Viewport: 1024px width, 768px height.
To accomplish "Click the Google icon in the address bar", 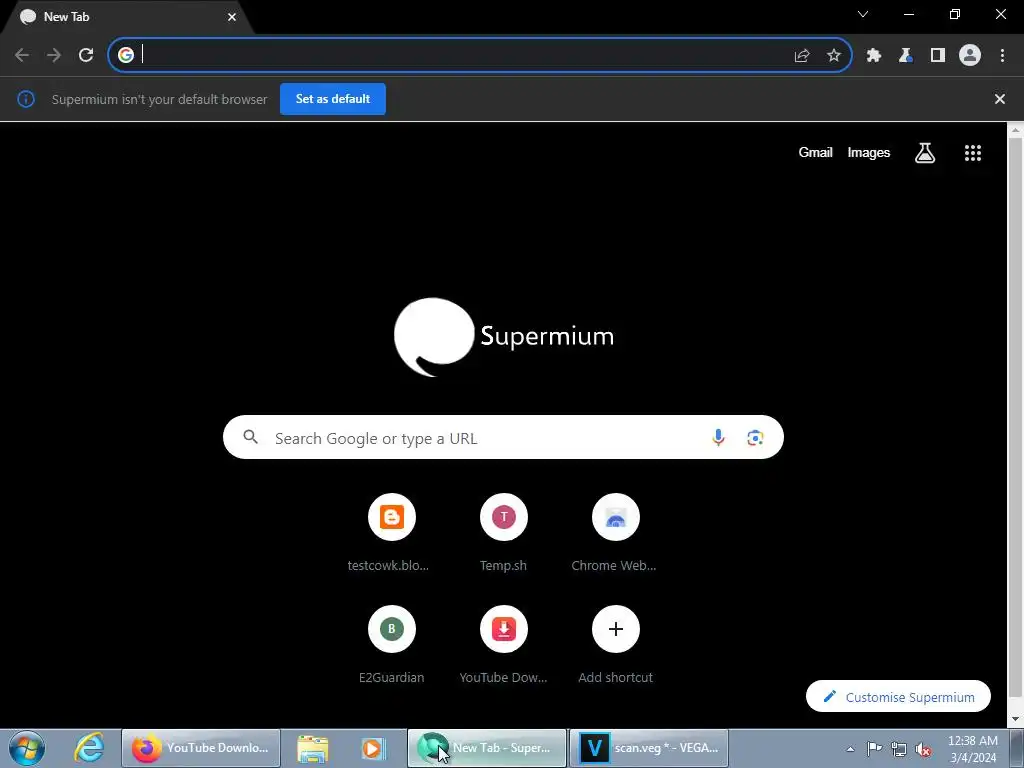I will 126,55.
